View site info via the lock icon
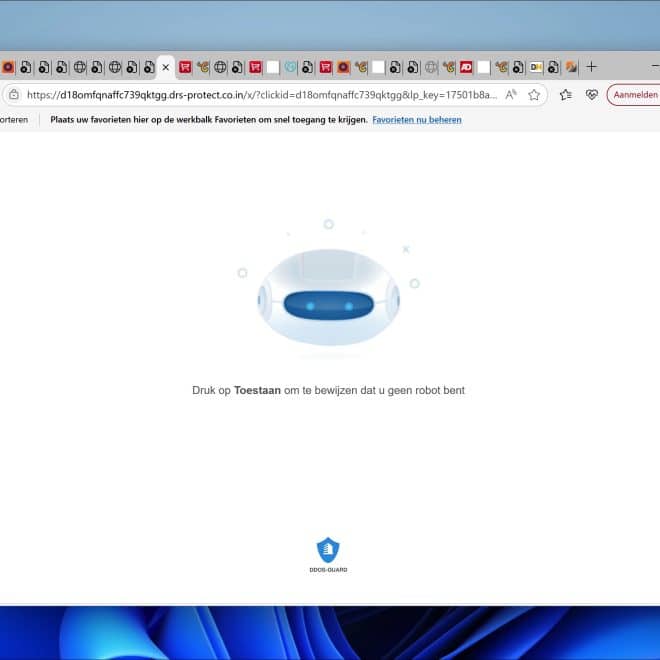This screenshot has width=660, height=660. [14, 95]
